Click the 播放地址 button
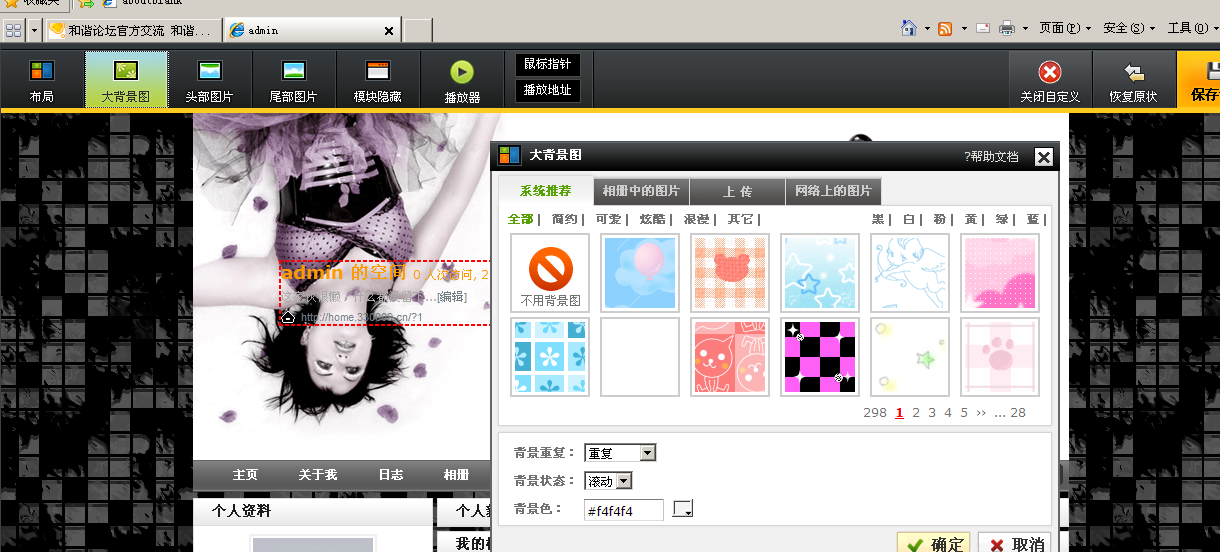1220x552 pixels. click(547, 90)
